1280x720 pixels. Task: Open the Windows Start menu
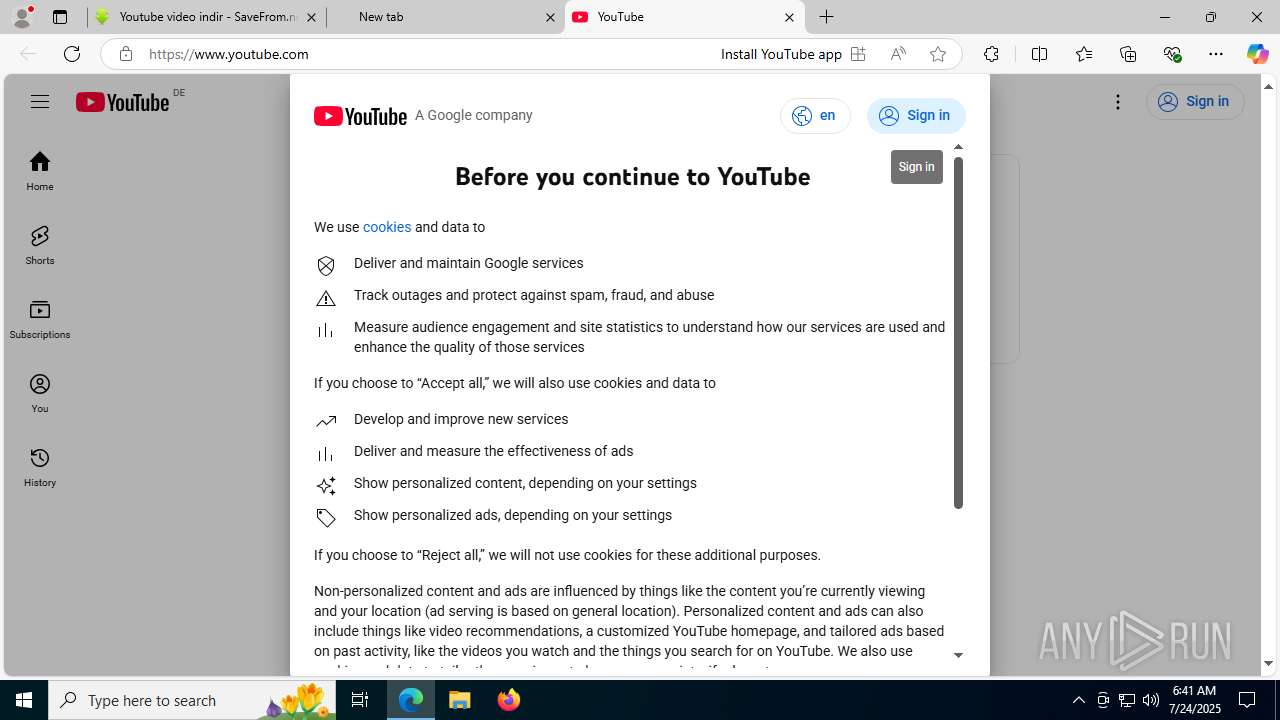tap(24, 700)
